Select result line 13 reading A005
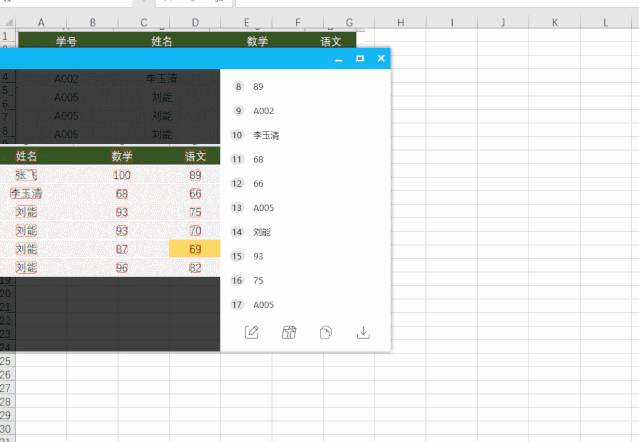639x442 pixels. pos(263,208)
